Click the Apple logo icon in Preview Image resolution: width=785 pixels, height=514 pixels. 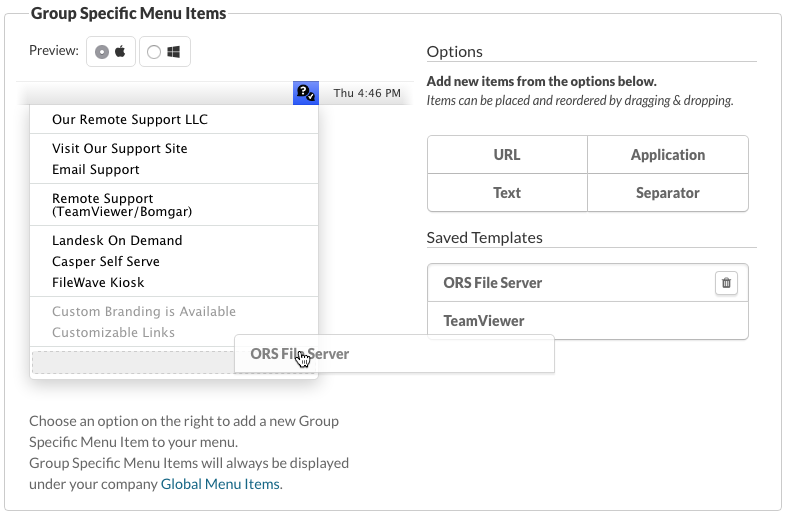coord(120,51)
